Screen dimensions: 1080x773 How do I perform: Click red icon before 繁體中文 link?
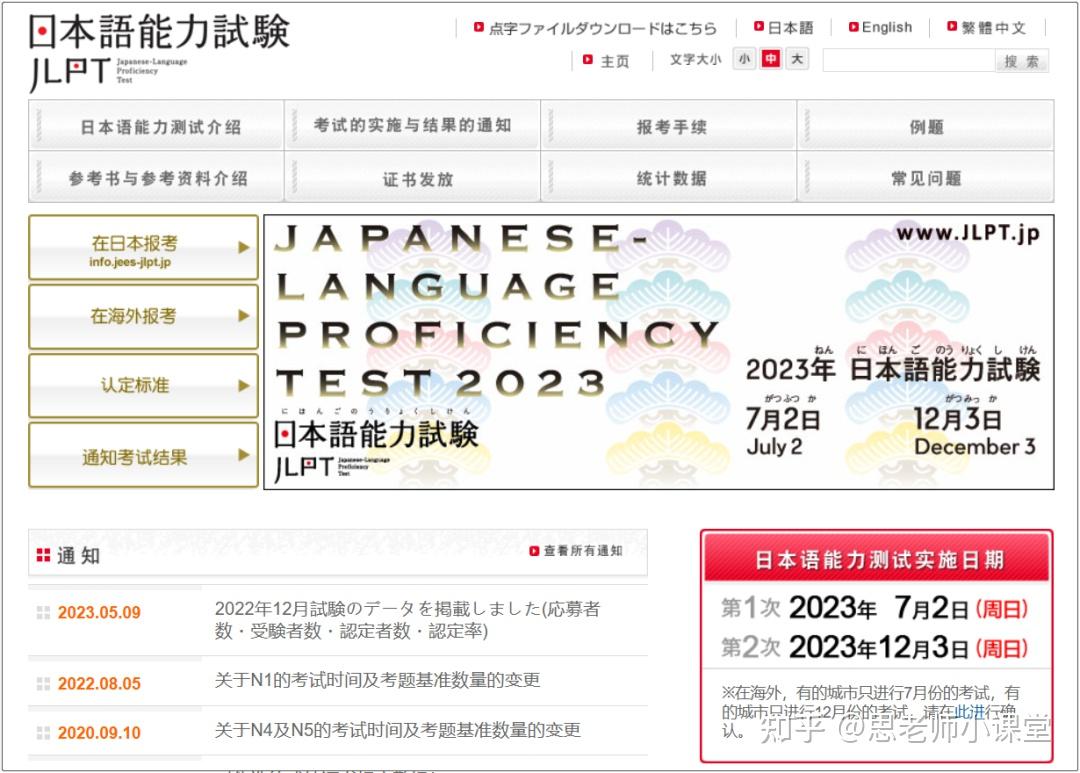coord(952,27)
